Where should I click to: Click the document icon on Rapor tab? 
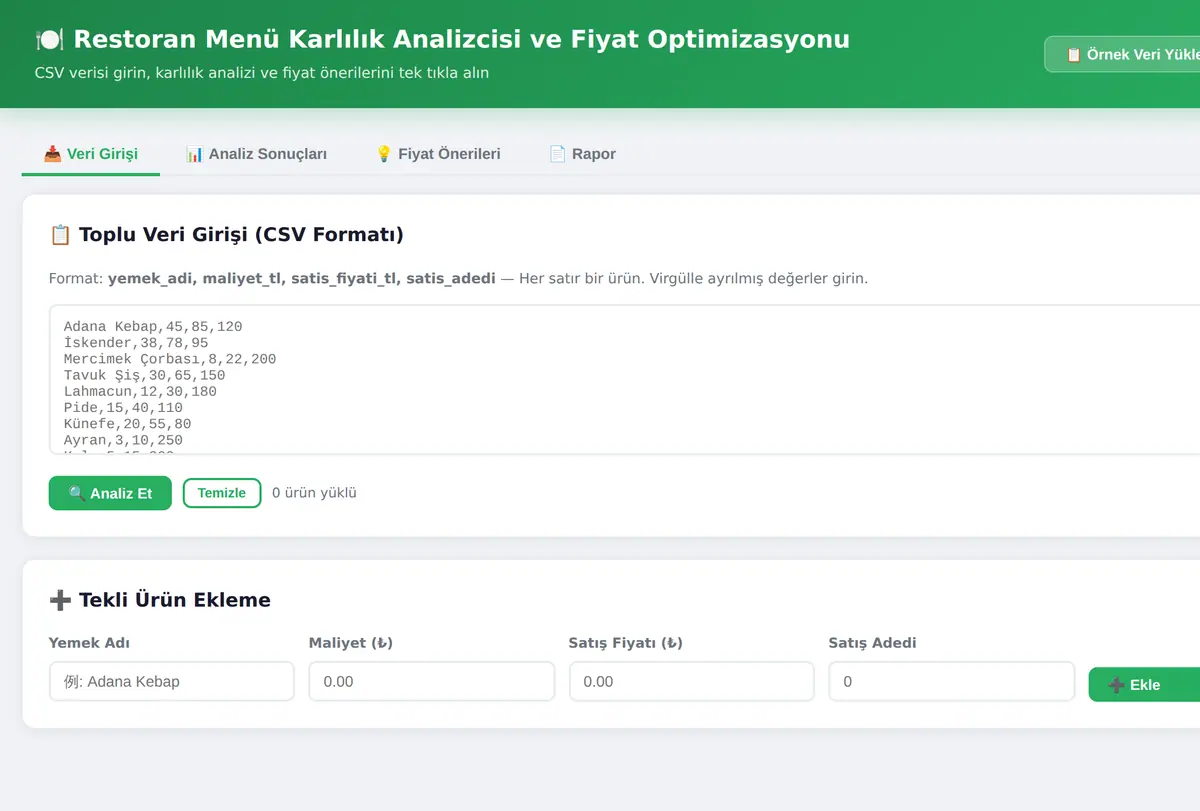558,154
